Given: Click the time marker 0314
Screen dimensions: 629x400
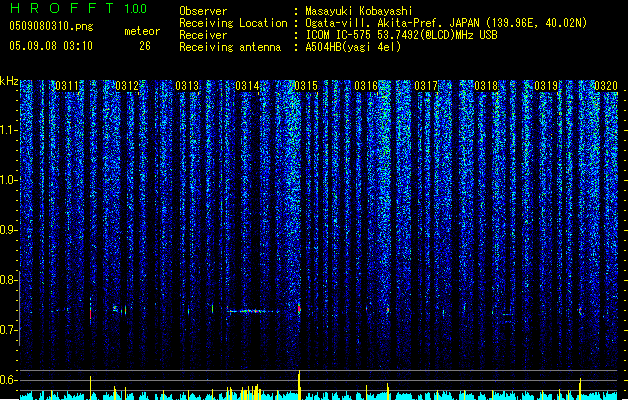Looking at the screenshot, I should tap(247, 86).
